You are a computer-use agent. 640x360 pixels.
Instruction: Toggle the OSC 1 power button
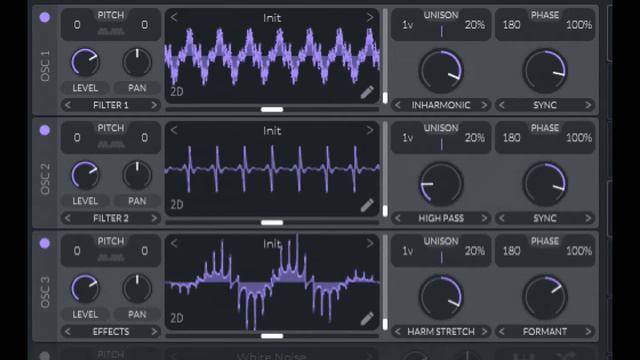click(45, 18)
